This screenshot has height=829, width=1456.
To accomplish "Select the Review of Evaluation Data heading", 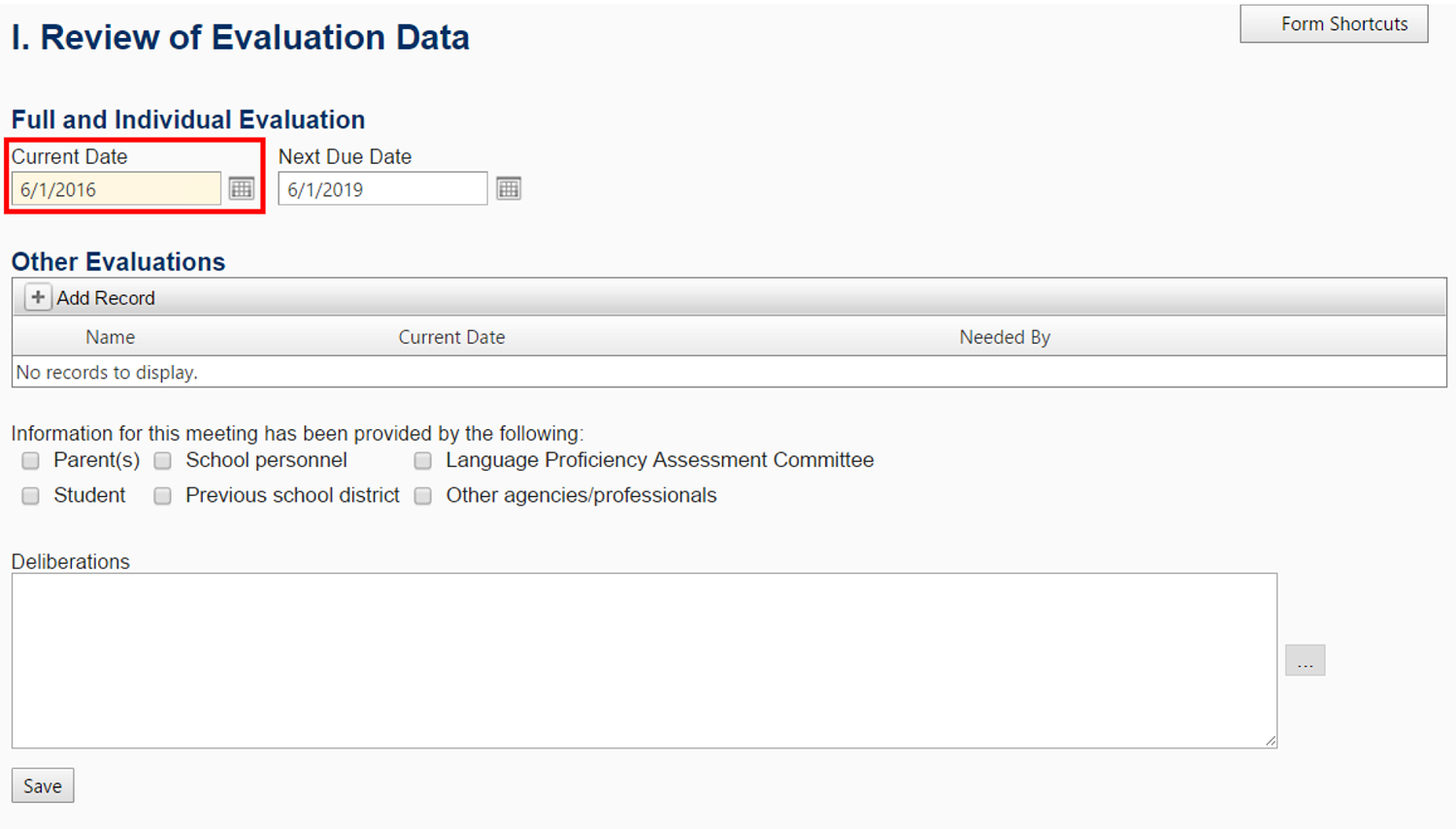I will tap(240, 37).
